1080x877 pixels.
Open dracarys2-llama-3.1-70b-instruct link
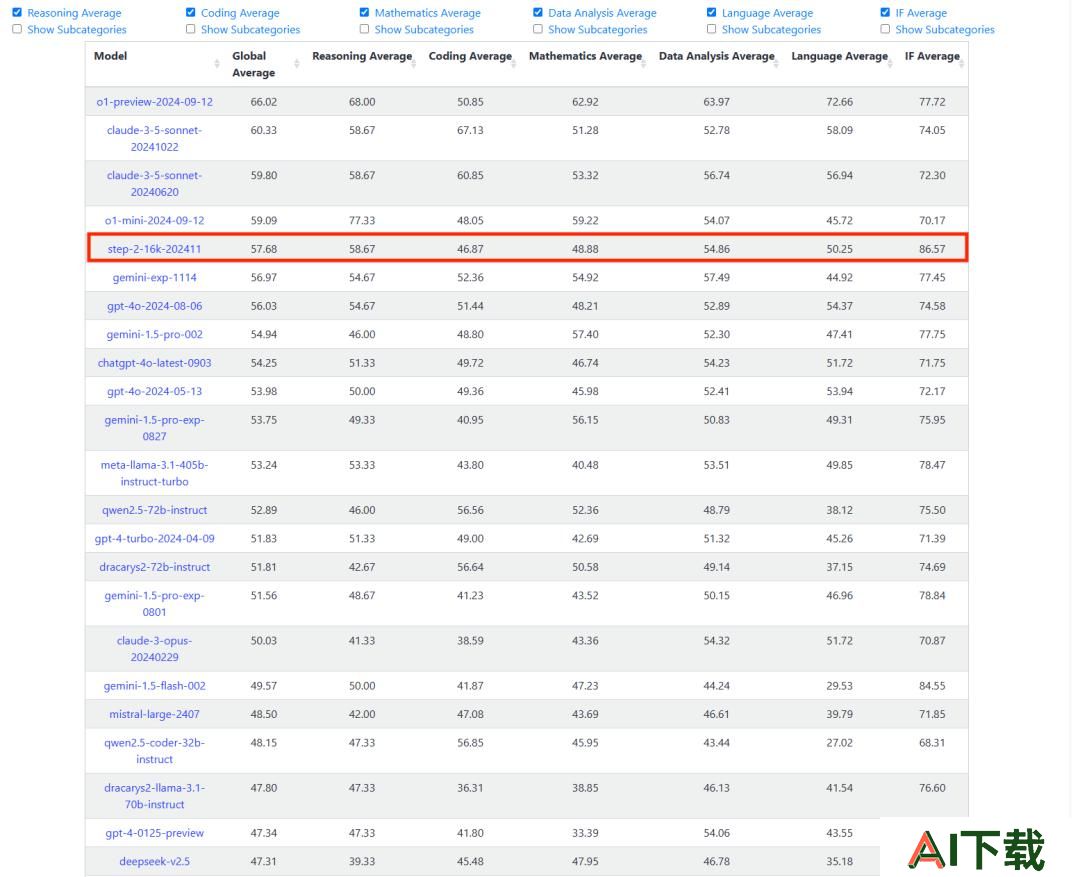tap(154, 796)
